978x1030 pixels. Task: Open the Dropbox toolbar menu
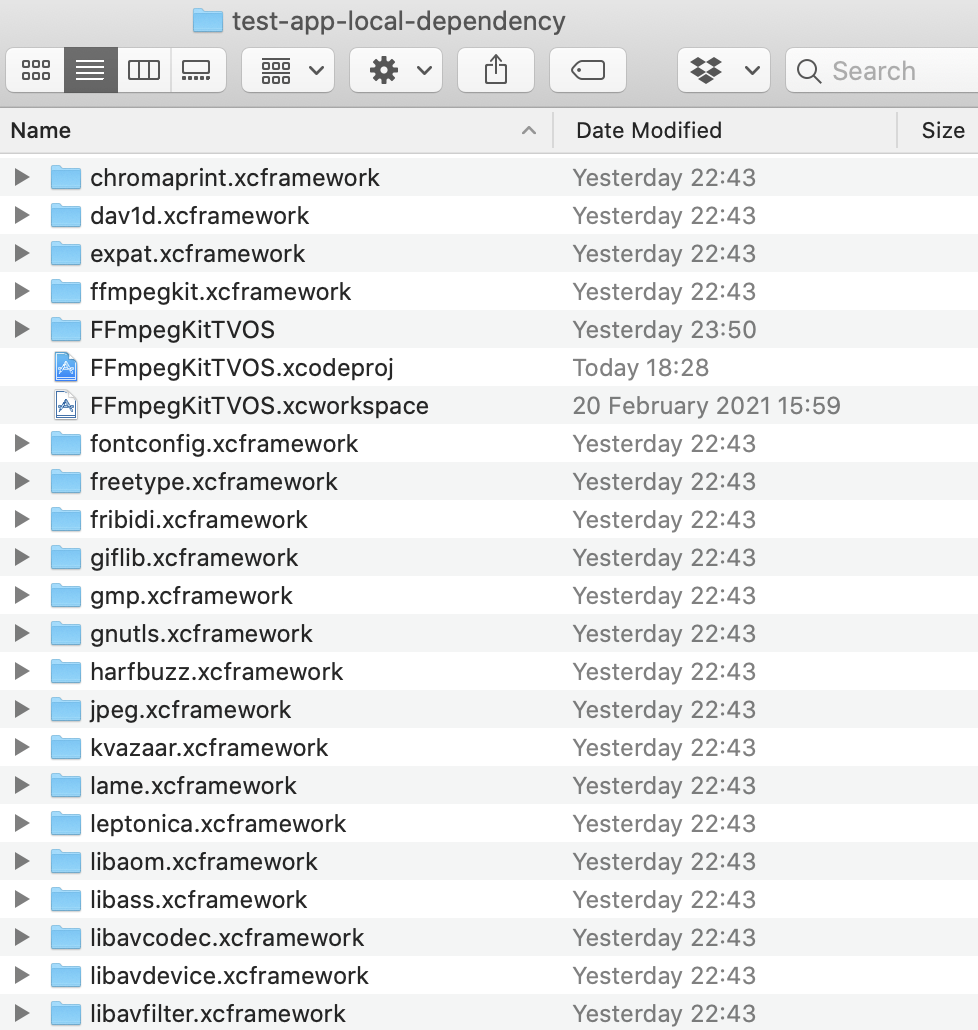click(724, 71)
